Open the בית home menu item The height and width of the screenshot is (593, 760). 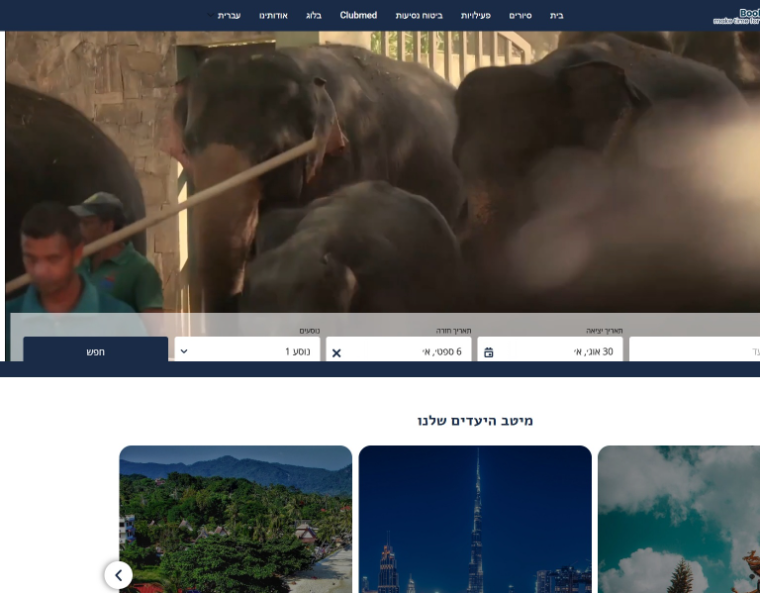coord(556,16)
